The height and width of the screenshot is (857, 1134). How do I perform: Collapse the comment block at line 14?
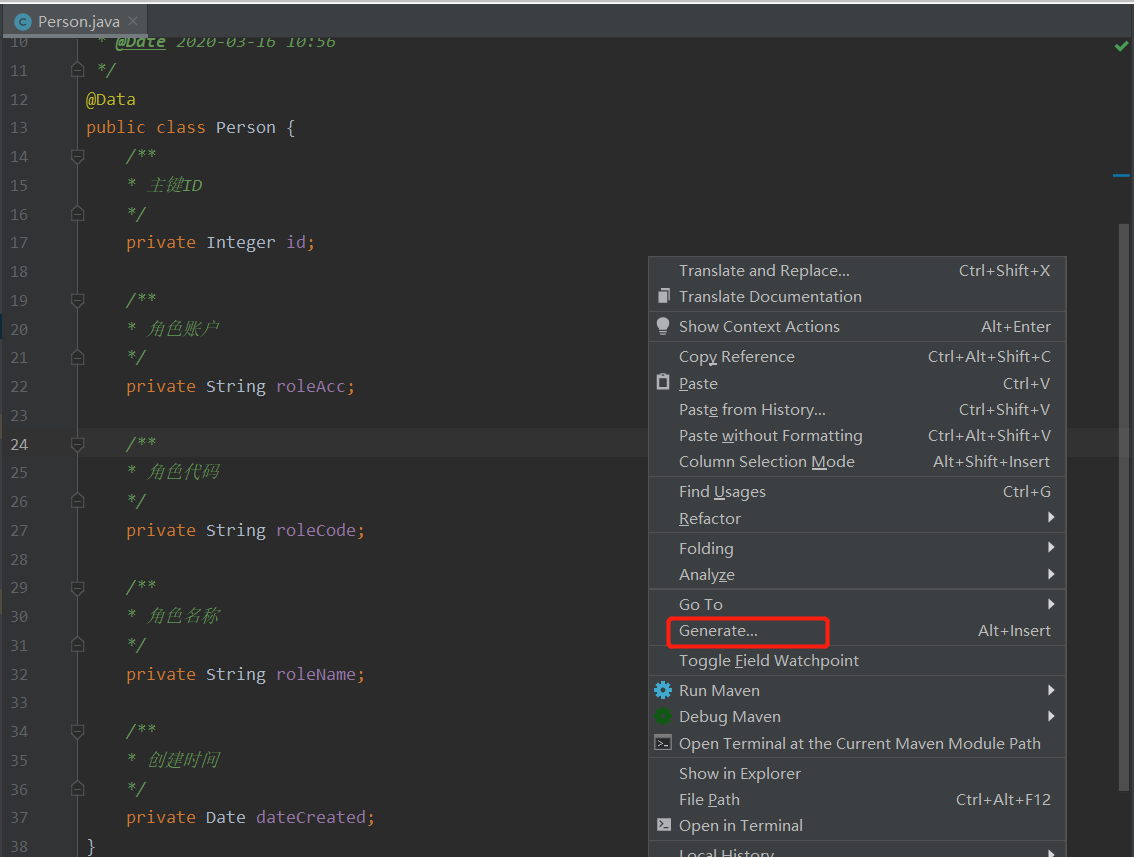77,156
